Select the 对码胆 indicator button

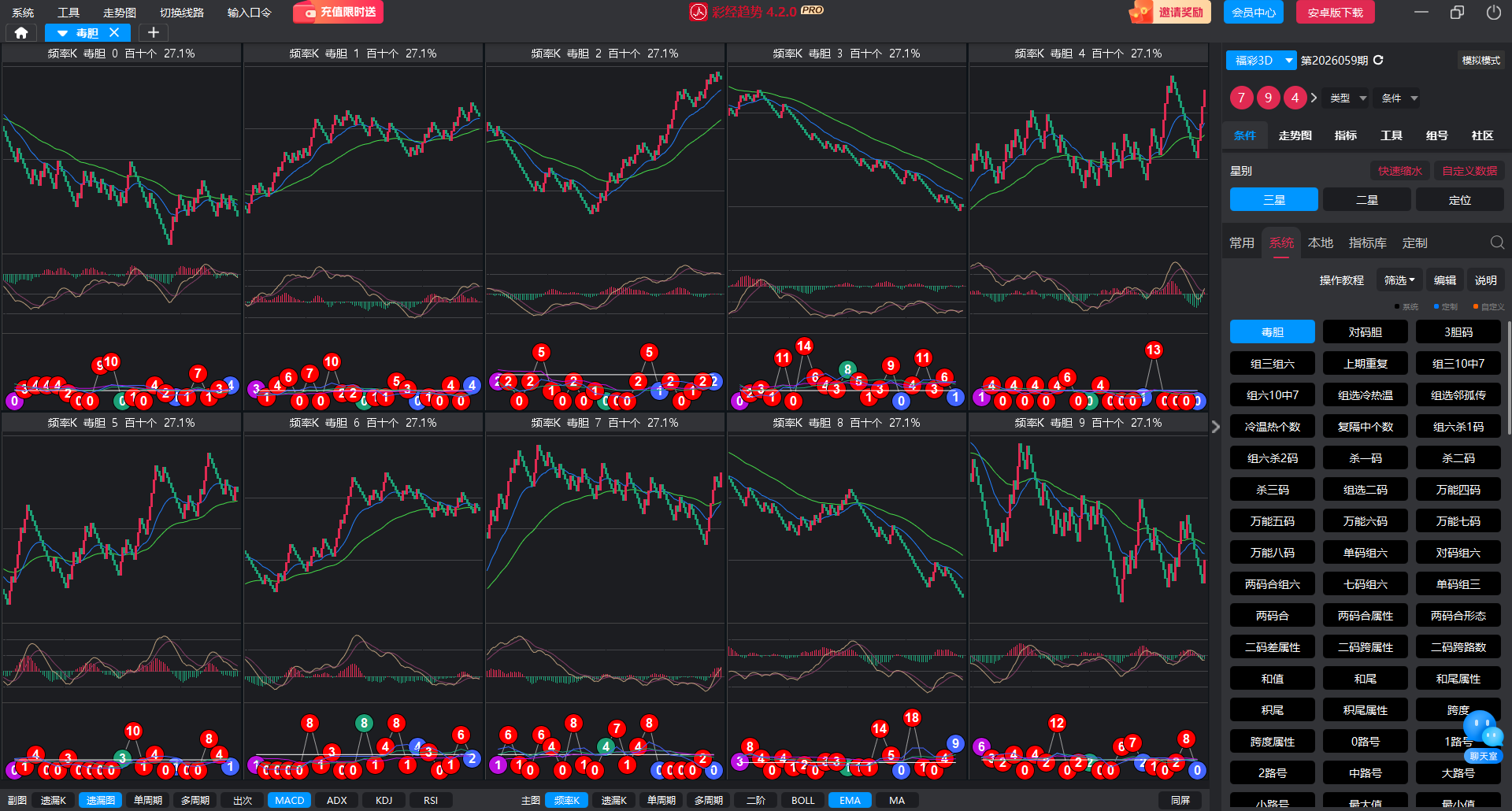pos(1365,332)
